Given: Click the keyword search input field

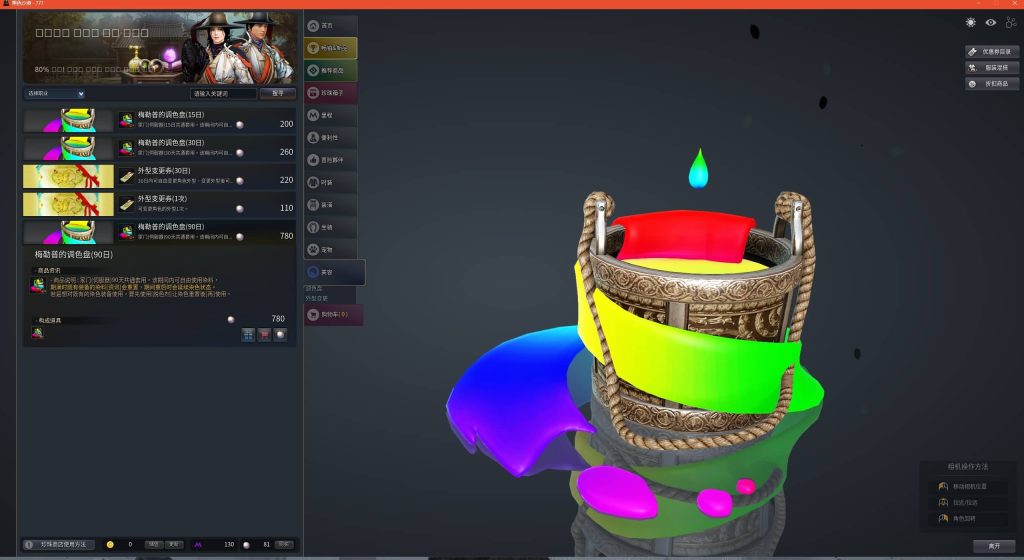Looking at the screenshot, I should 223,93.
